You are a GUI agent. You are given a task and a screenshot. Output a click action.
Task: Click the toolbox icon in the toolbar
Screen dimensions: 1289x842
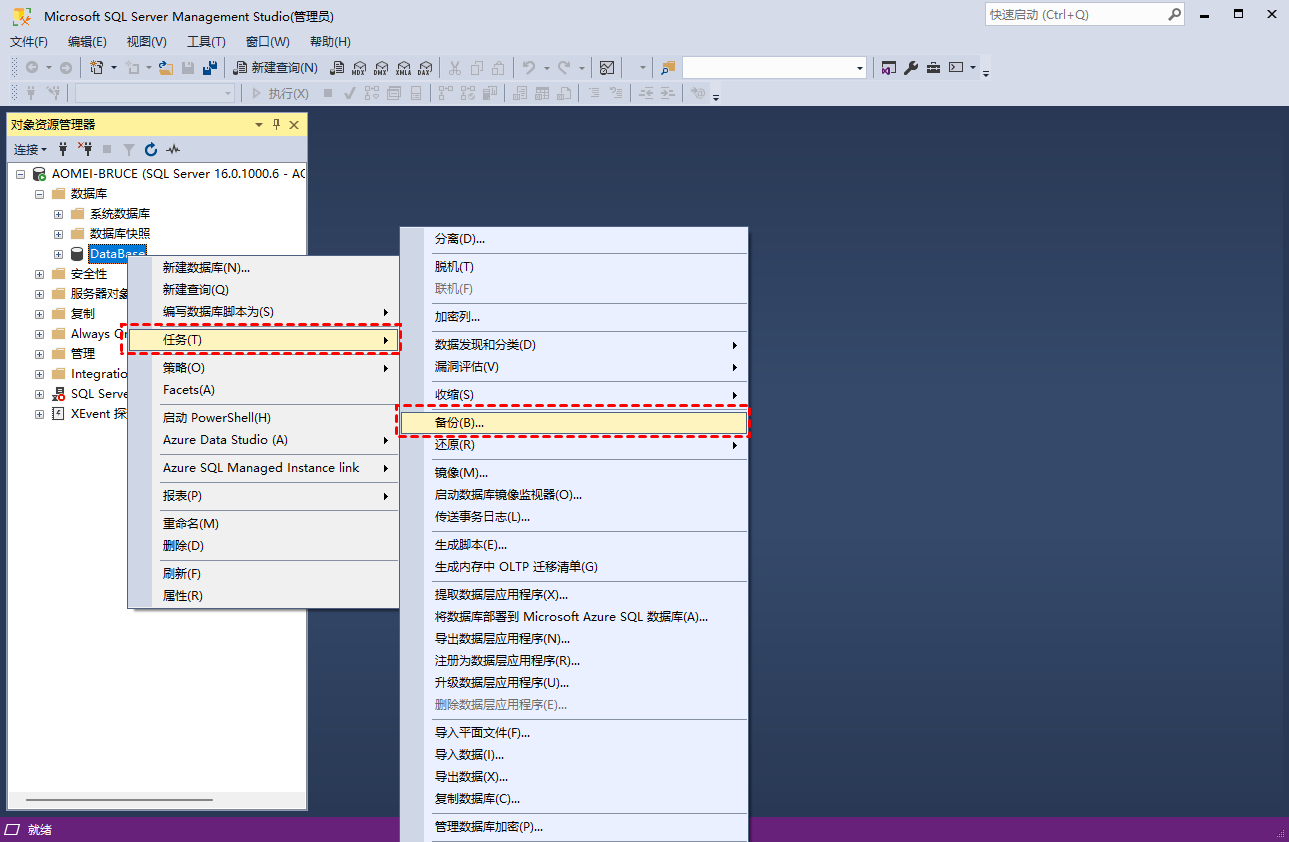(x=933, y=68)
